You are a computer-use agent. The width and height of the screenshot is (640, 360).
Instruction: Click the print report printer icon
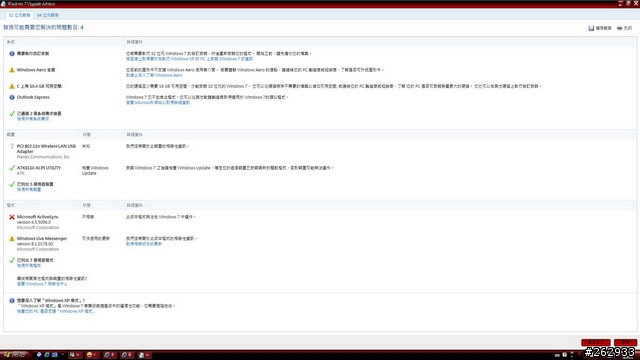[x=620, y=28]
